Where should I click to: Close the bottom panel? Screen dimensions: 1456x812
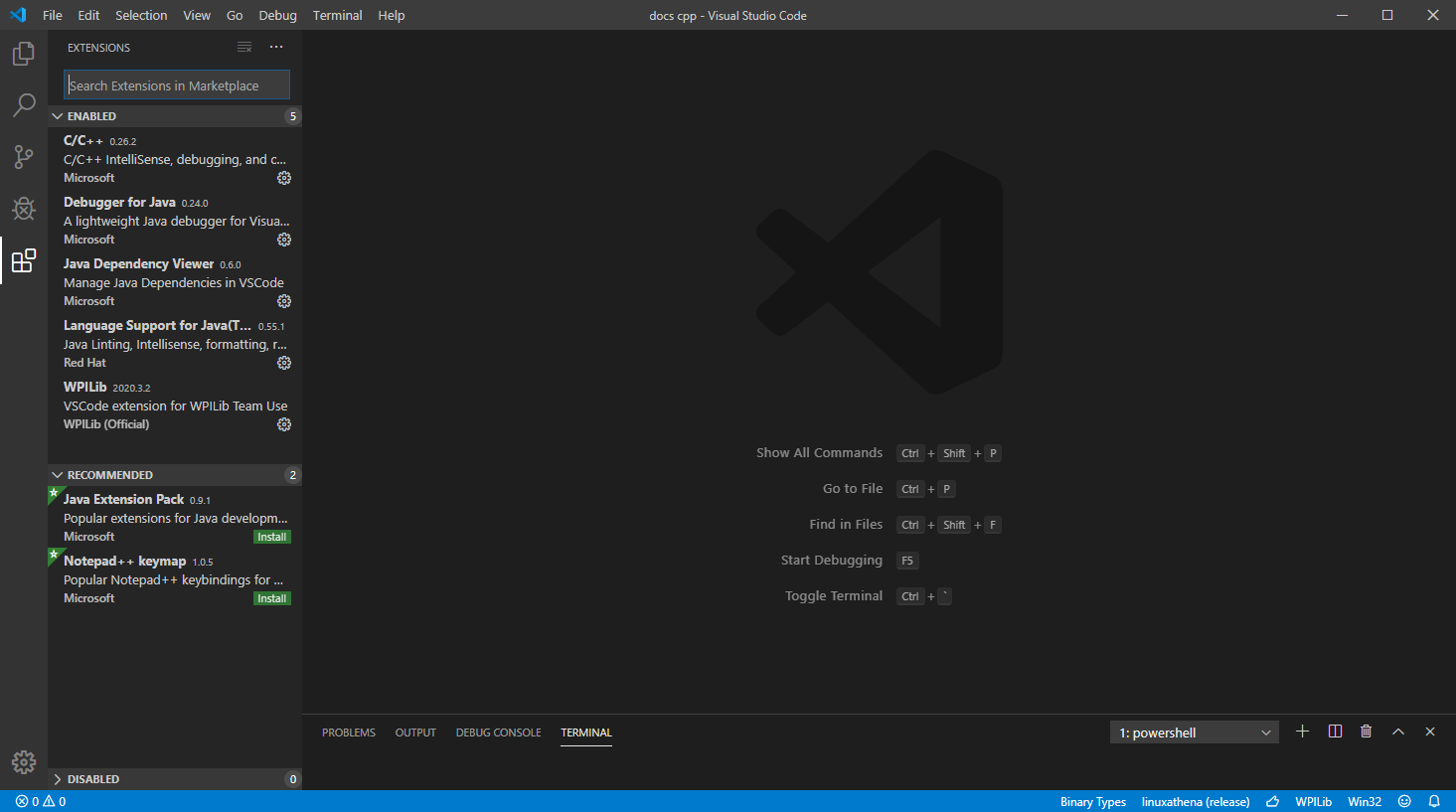coord(1430,731)
